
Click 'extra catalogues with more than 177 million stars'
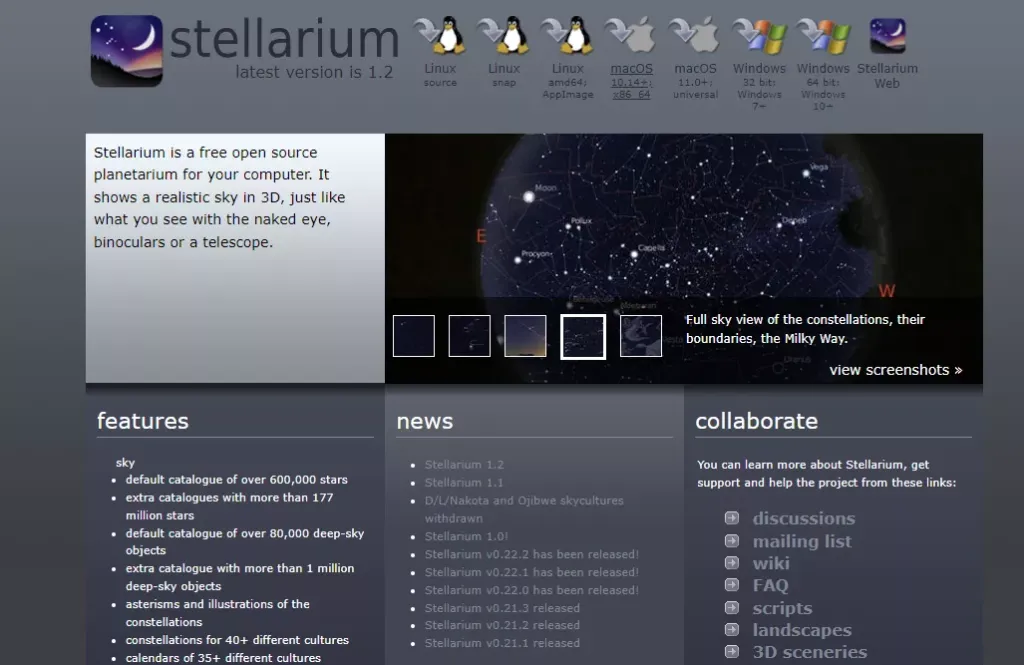pyautogui.click(x=229, y=506)
